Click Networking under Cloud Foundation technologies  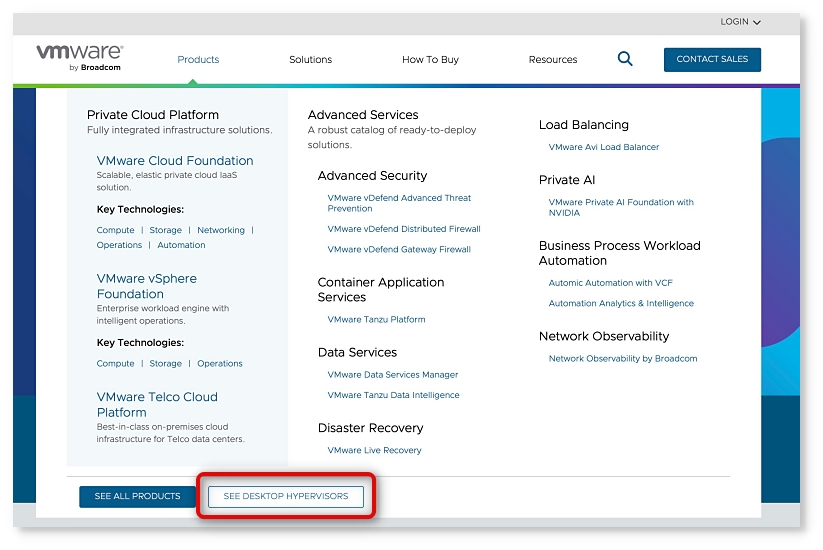(x=221, y=230)
